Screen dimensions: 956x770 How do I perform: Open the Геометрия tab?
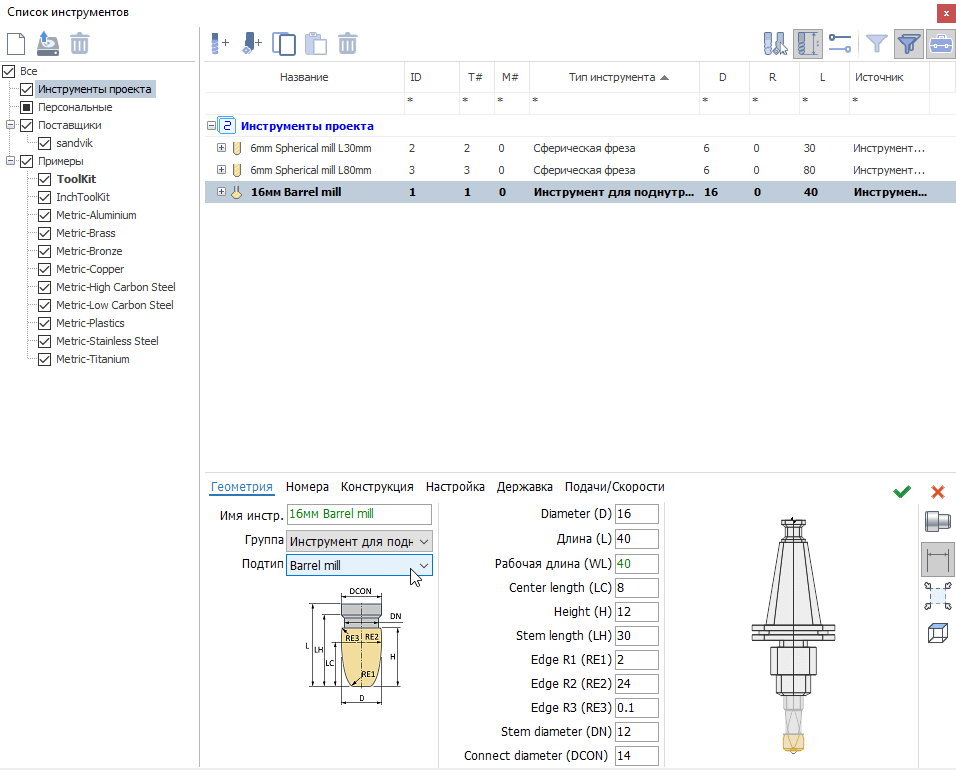coord(241,487)
